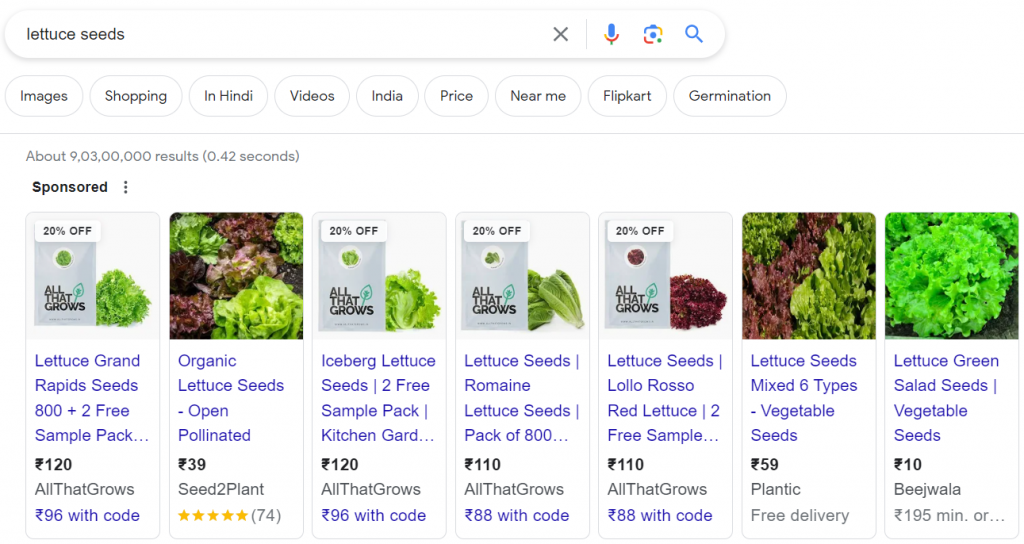Open the Sponsored three-dot options menu
Image resolution: width=1024 pixels, height=544 pixels.
tap(125, 187)
